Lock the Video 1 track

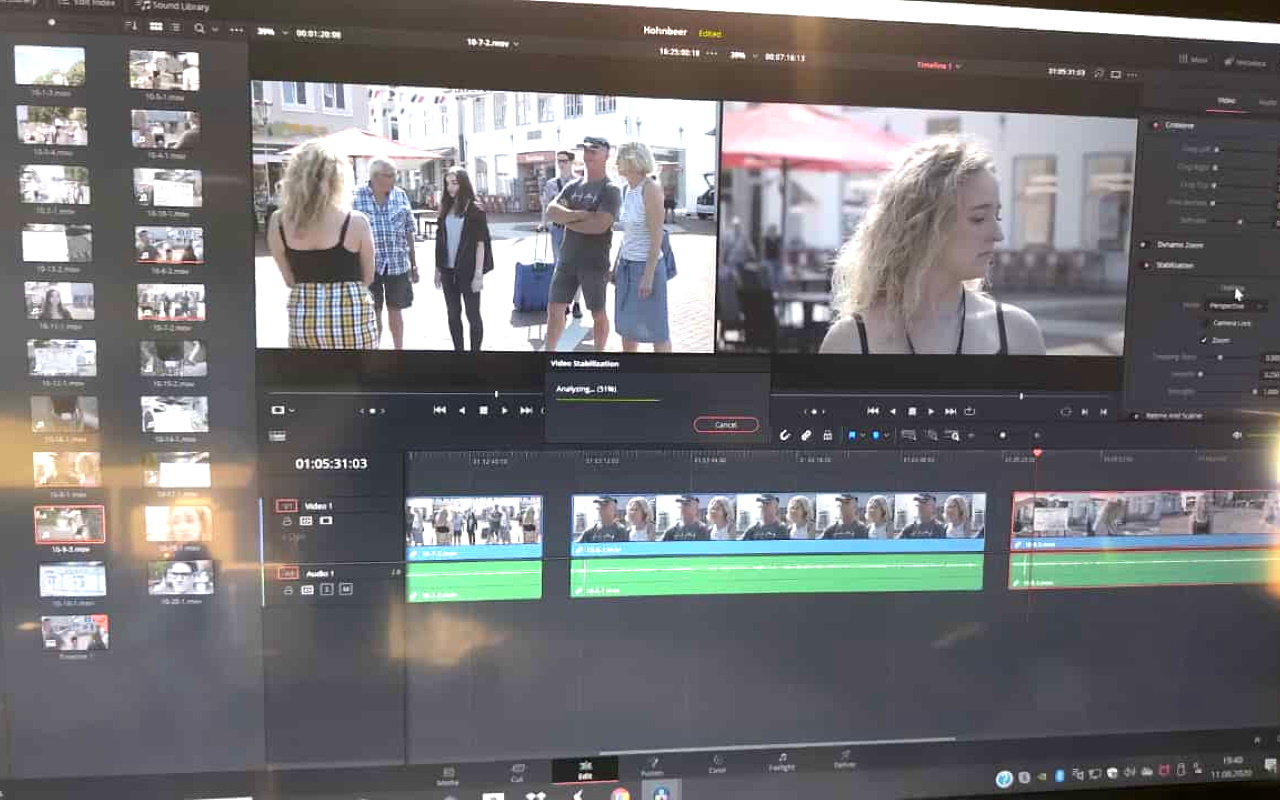click(x=288, y=521)
